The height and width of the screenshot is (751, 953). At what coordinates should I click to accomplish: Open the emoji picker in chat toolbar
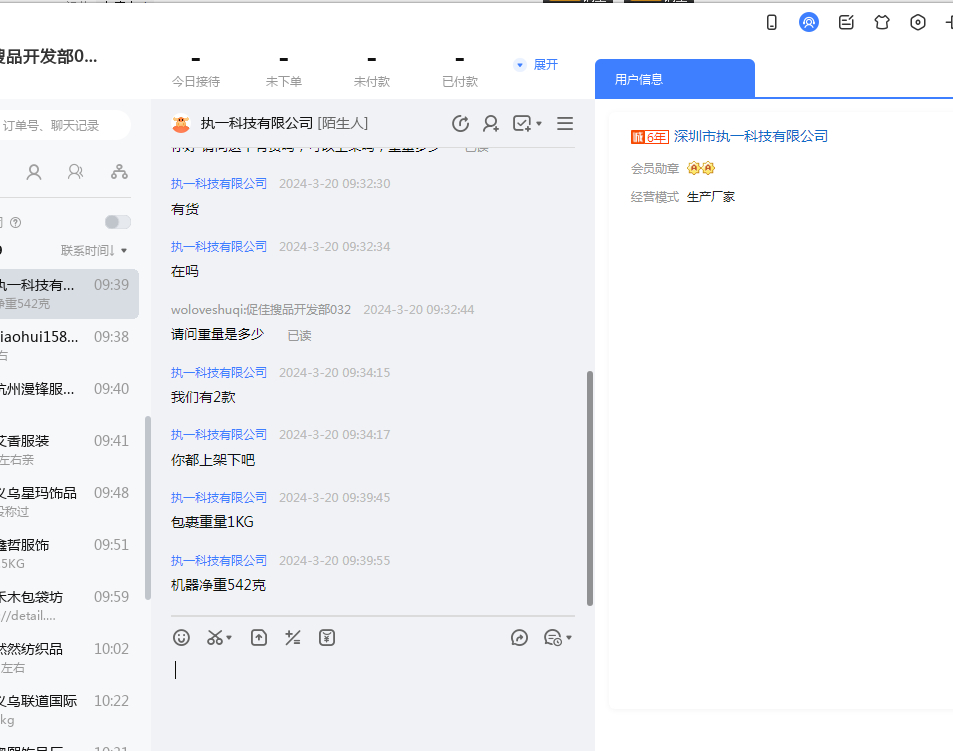pyautogui.click(x=181, y=637)
